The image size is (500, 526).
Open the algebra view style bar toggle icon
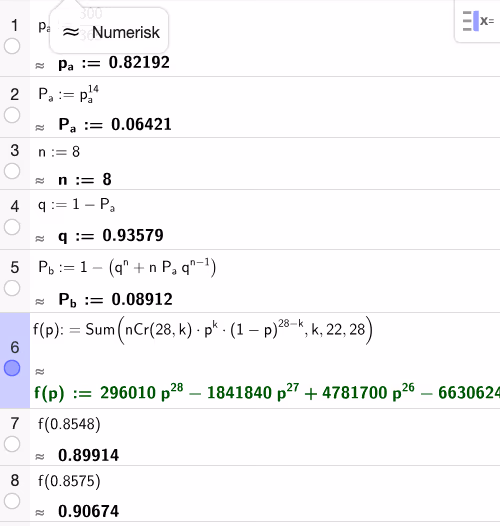coord(478,21)
